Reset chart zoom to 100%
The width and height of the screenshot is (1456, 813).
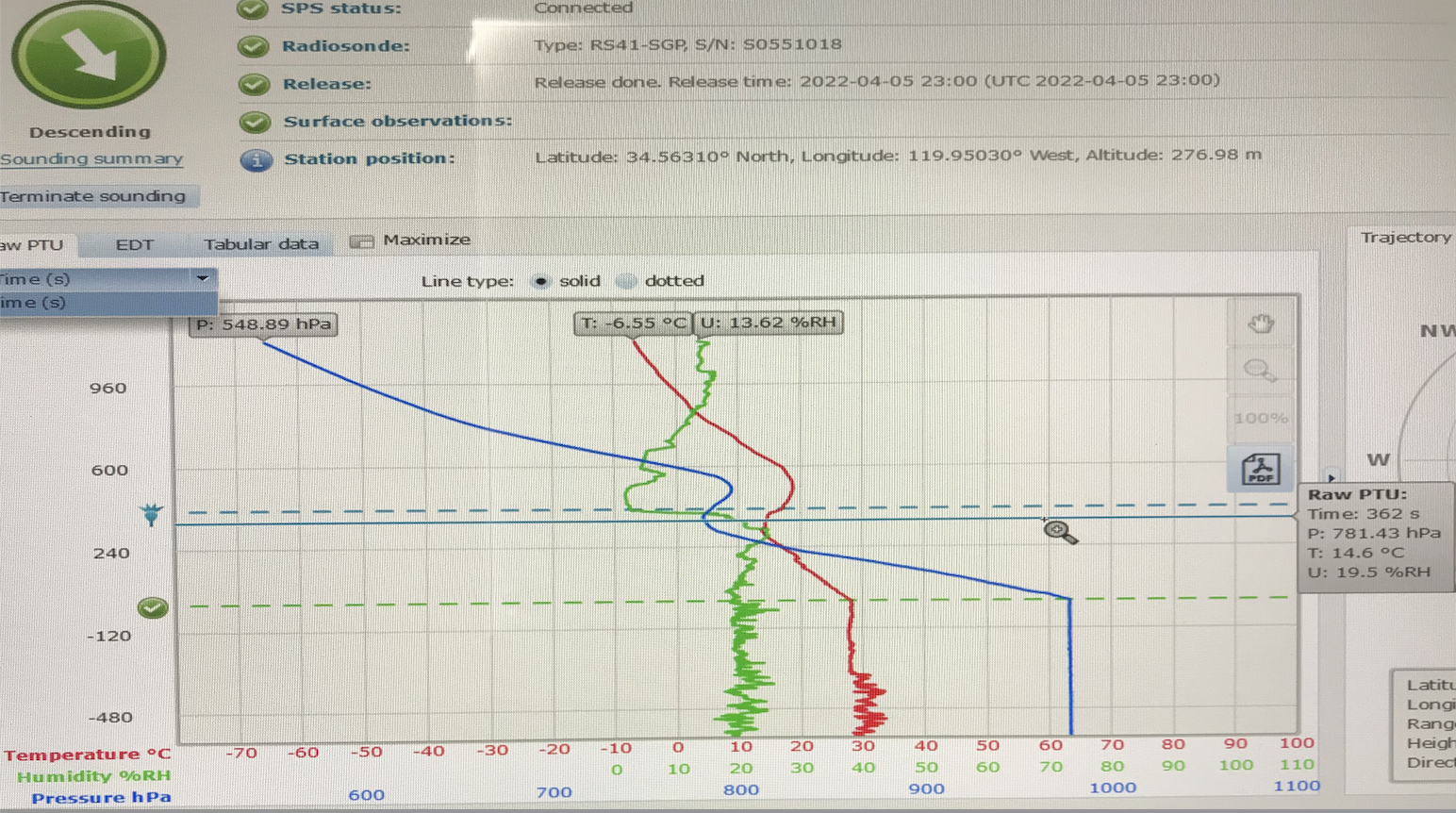(1260, 418)
